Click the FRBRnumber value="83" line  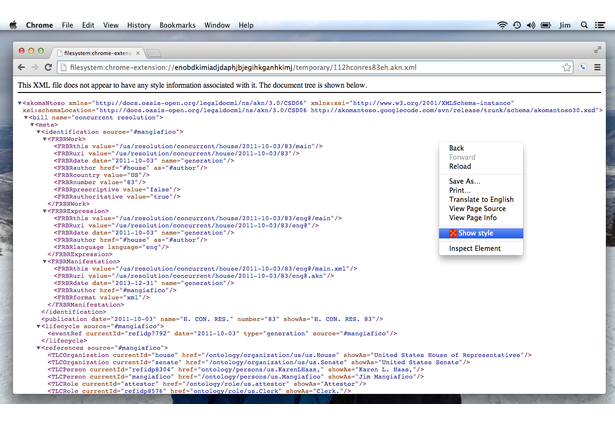coord(100,182)
